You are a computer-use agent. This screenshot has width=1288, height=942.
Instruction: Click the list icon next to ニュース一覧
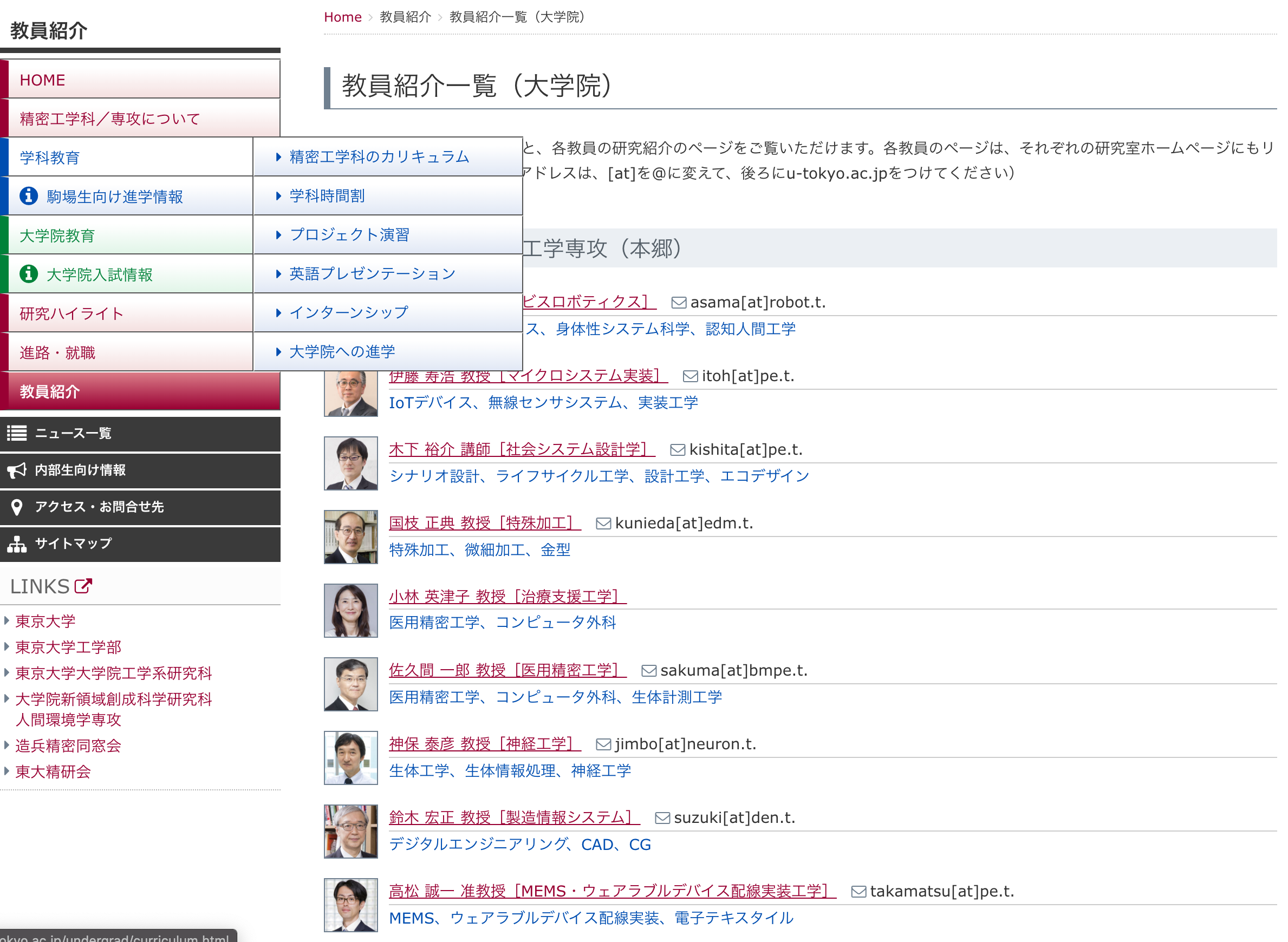coord(17,433)
